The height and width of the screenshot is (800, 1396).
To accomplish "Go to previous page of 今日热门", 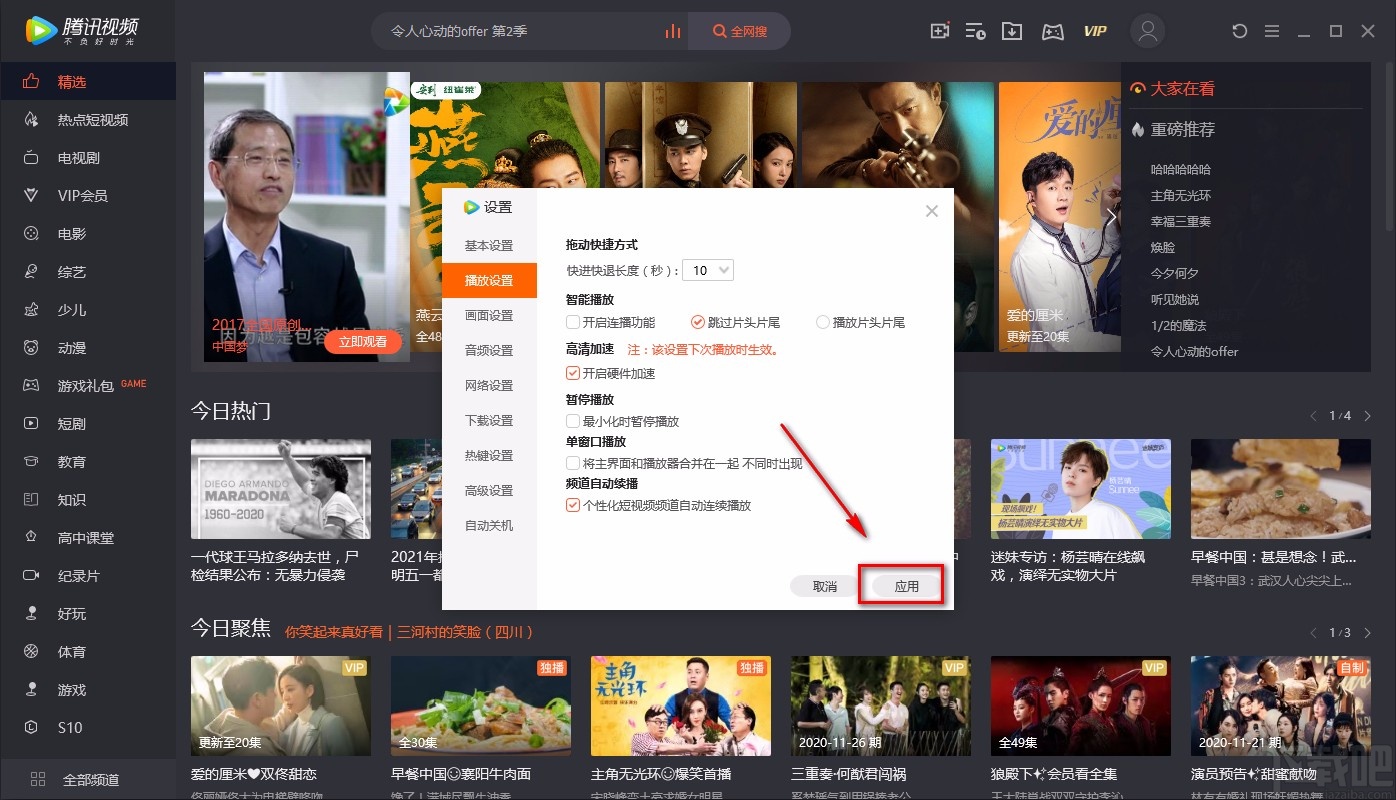I will click(1314, 415).
